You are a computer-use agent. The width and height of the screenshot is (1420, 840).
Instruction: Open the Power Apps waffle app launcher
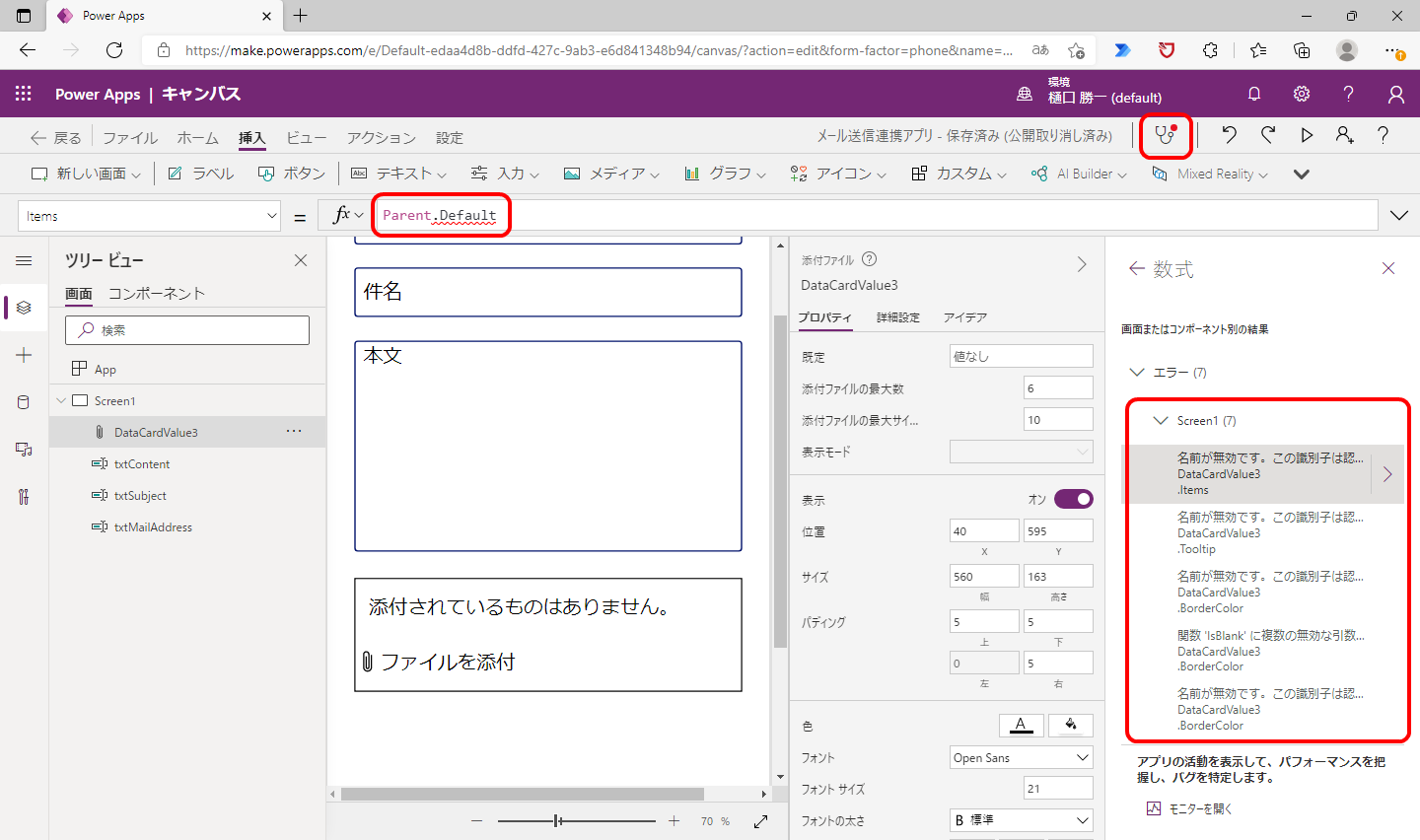coord(24,94)
